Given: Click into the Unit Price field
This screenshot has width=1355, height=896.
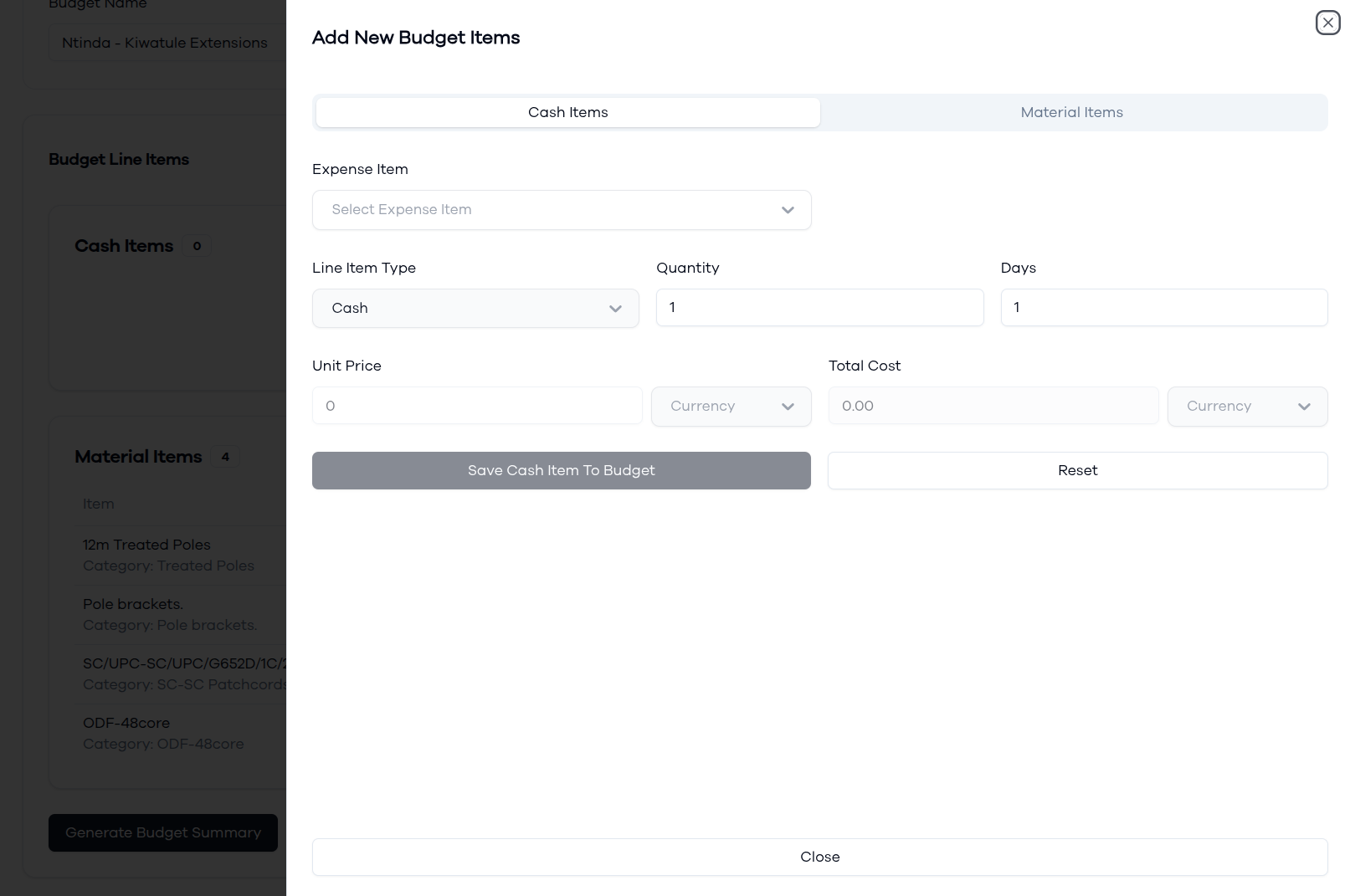Looking at the screenshot, I should (x=477, y=406).
